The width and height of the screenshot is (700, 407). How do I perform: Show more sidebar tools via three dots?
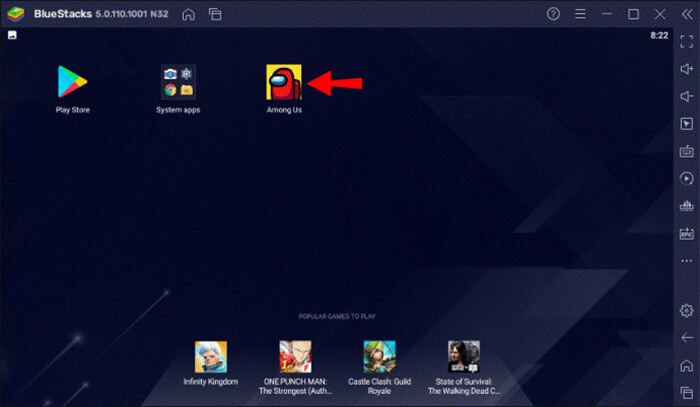point(687,261)
